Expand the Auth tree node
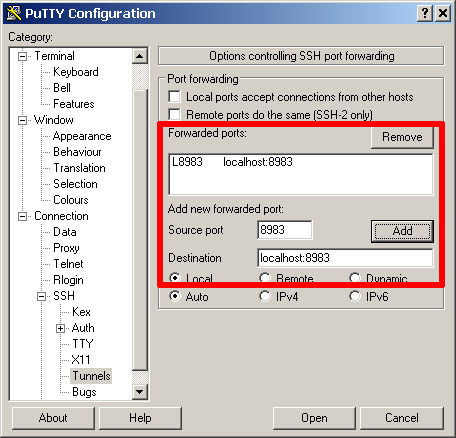456x438 pixels. coord(60,328)
